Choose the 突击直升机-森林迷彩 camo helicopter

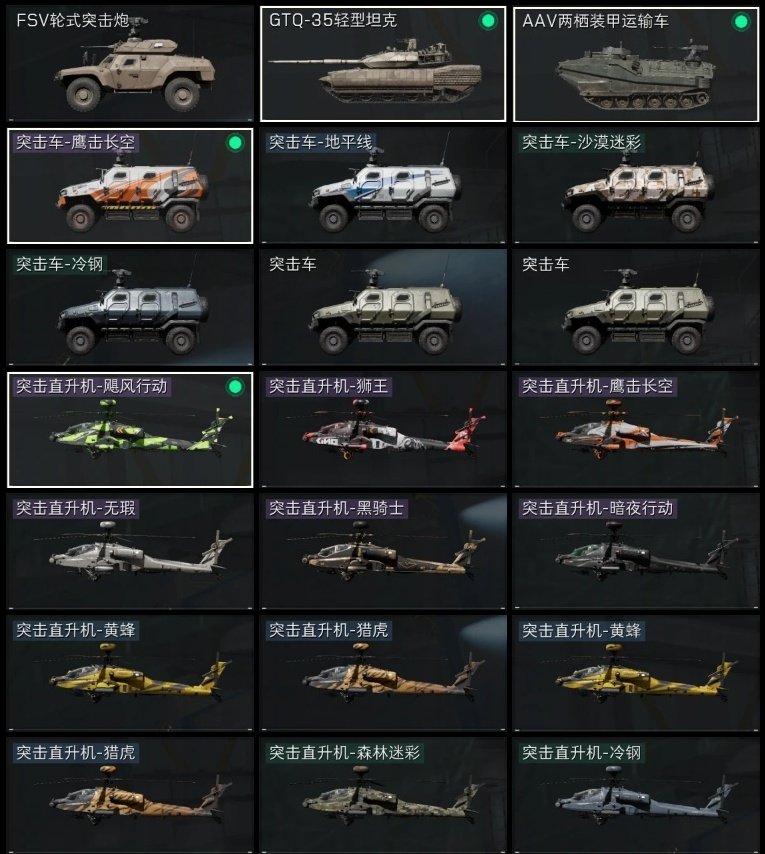(x=383, y=796)
